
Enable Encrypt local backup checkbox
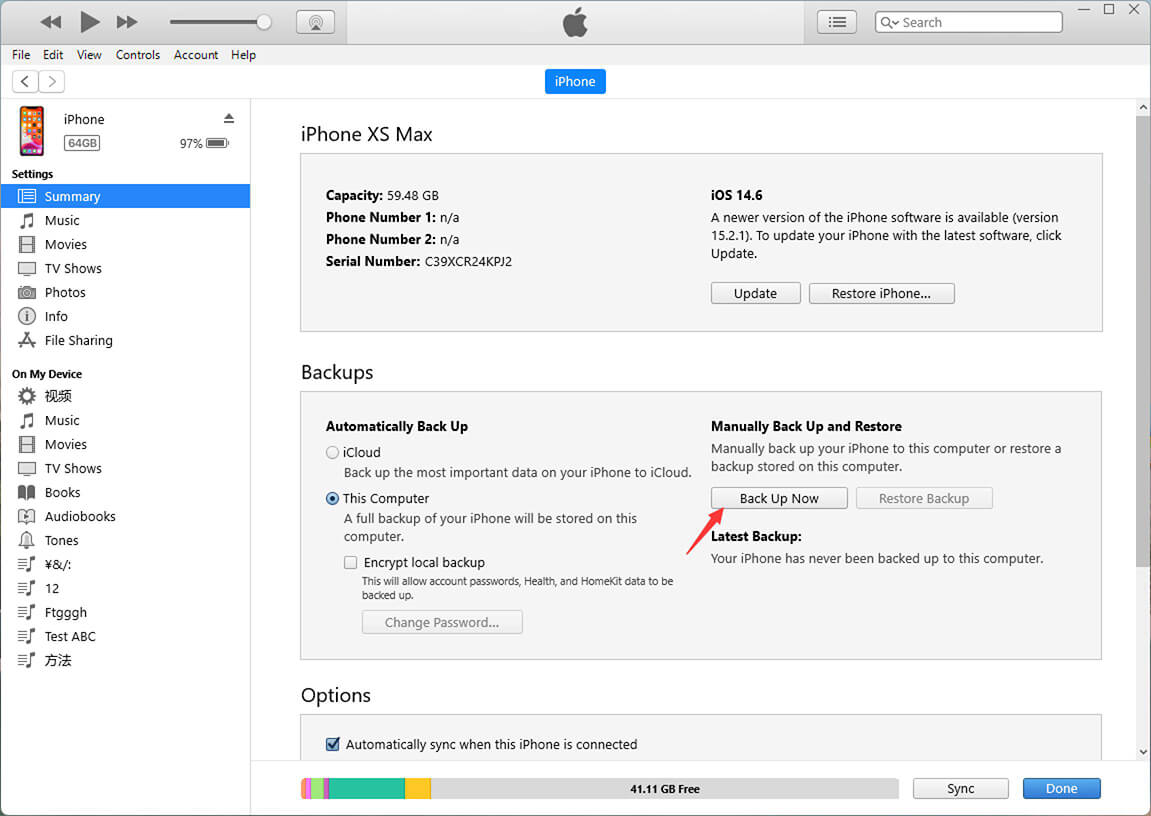tap(351, 563)
